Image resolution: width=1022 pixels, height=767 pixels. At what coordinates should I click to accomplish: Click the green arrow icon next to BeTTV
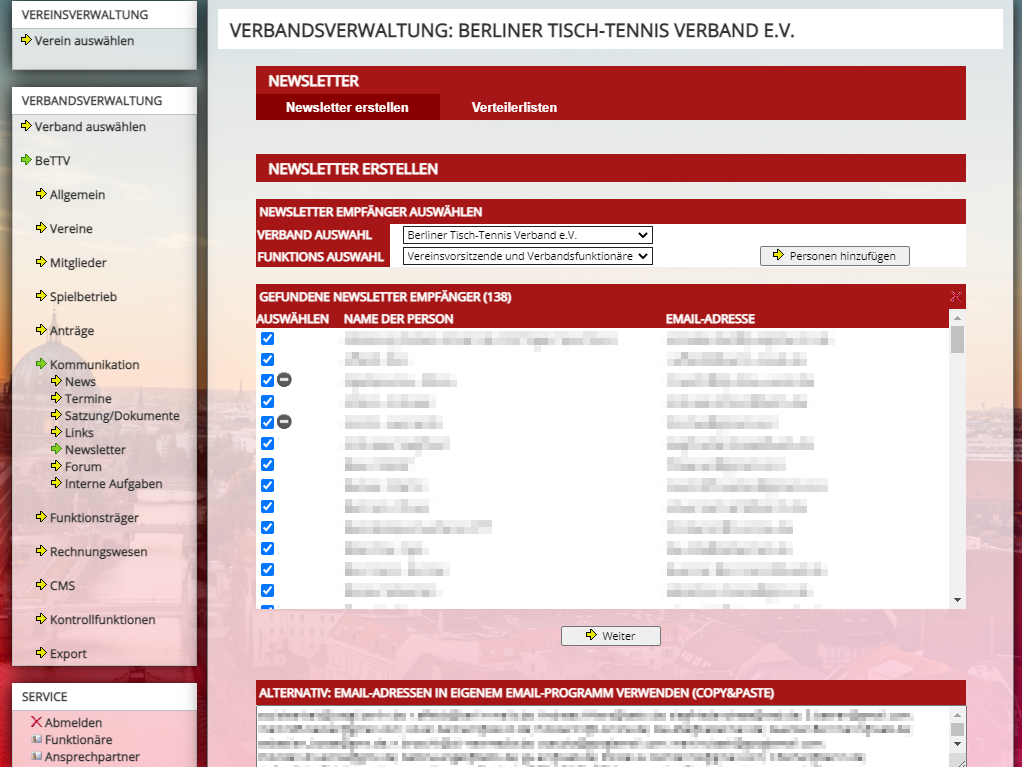point(26,160)
